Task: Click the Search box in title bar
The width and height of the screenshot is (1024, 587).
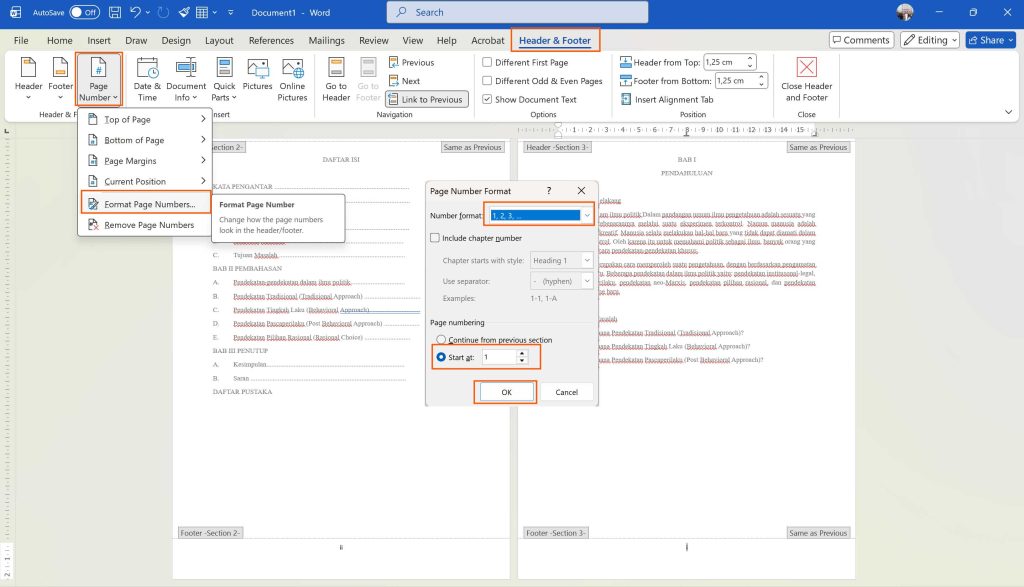Action: coord(517,12)
